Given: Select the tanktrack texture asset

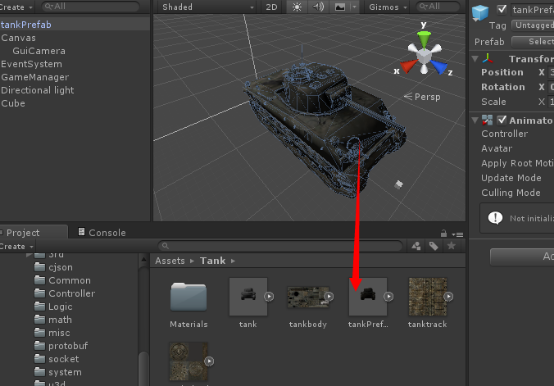Looking at the screenshot, I should click(428, 304).
